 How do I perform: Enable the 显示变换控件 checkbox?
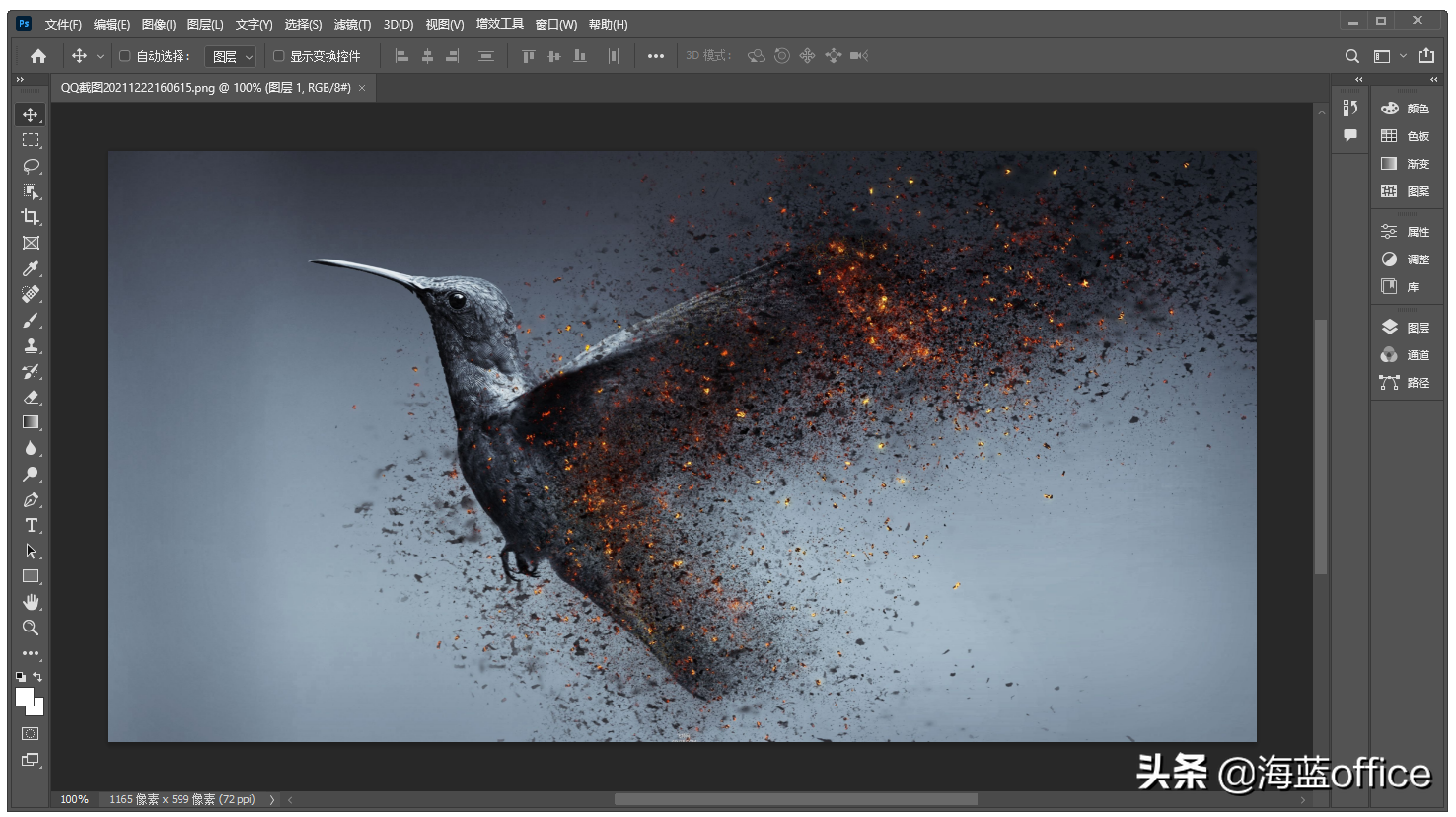pyautogui.click(x=279, y=56)
